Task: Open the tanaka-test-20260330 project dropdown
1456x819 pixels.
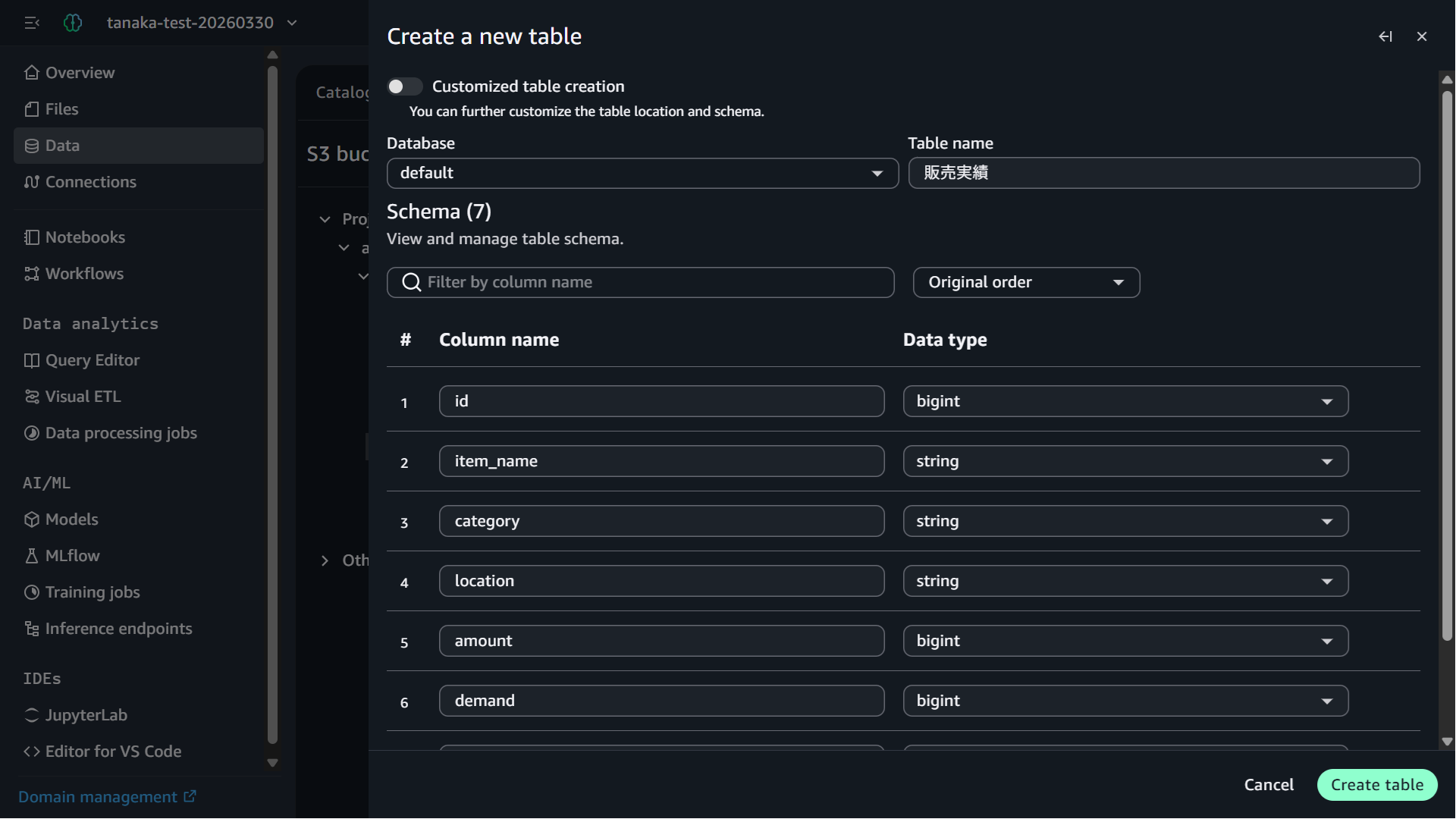Action: coord(202,23)
